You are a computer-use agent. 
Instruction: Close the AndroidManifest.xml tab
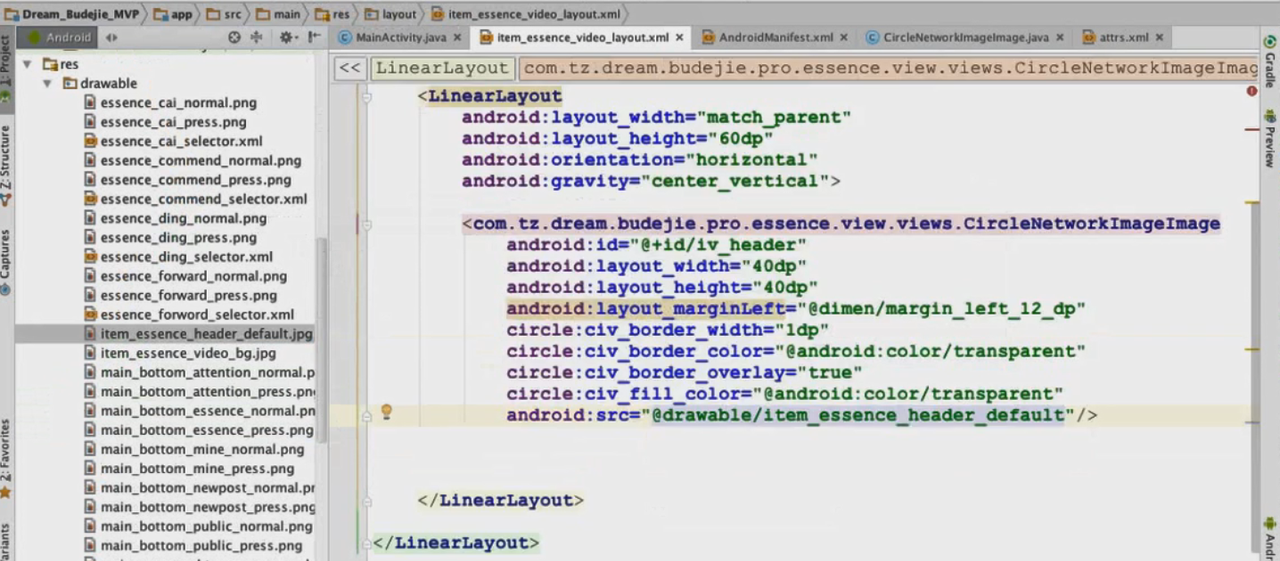[844, 38]
